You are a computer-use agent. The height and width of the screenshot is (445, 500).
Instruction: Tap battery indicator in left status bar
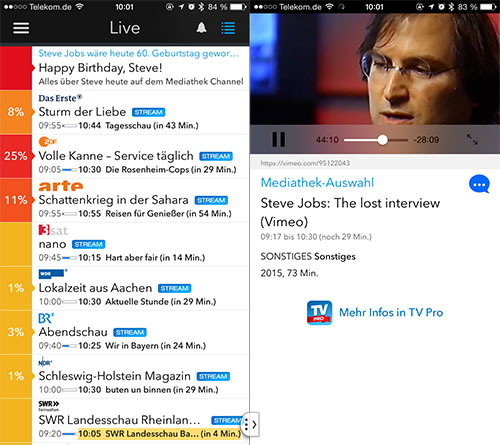coord(238,6)
